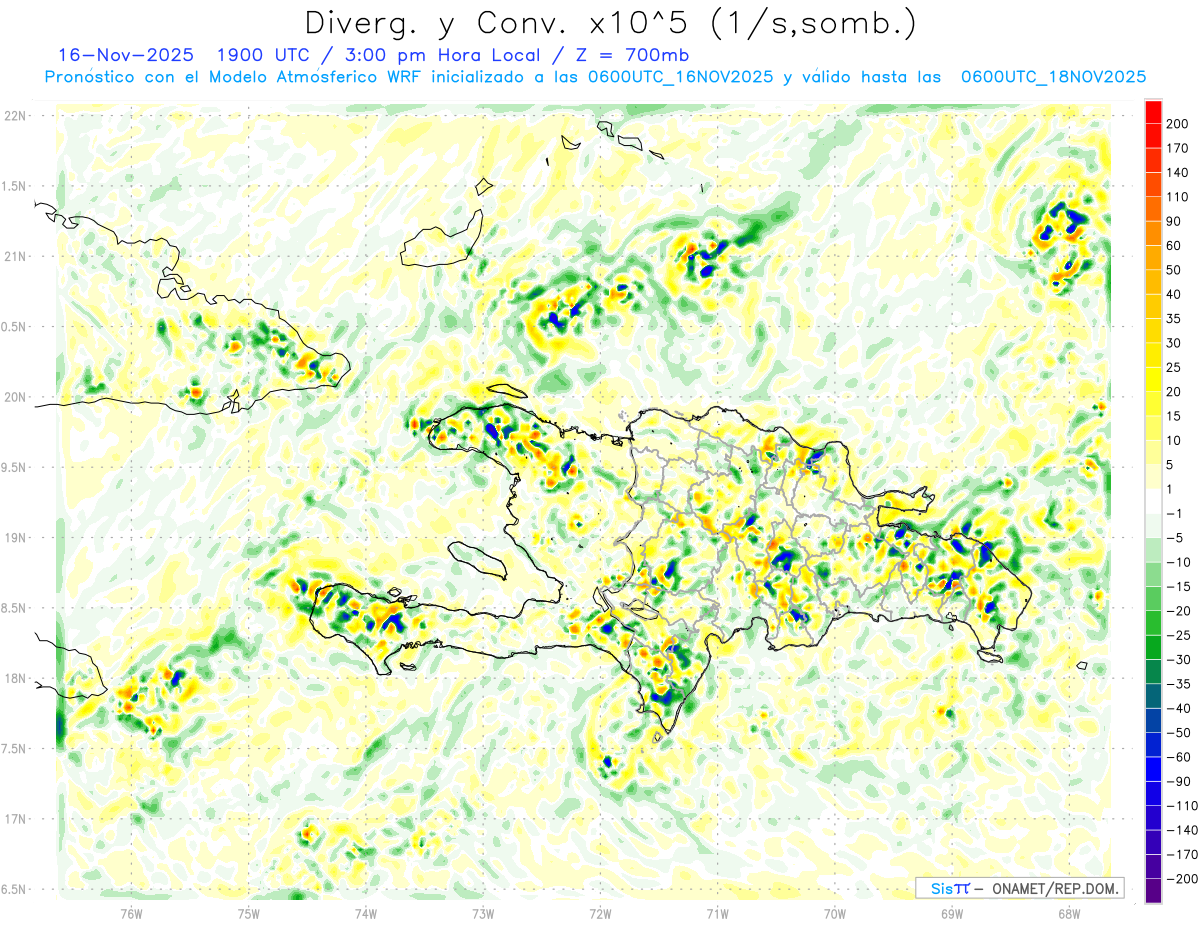Click the '140' positive colorbar label
The height and width of the screenshot is (927, 1200).
1178,172
